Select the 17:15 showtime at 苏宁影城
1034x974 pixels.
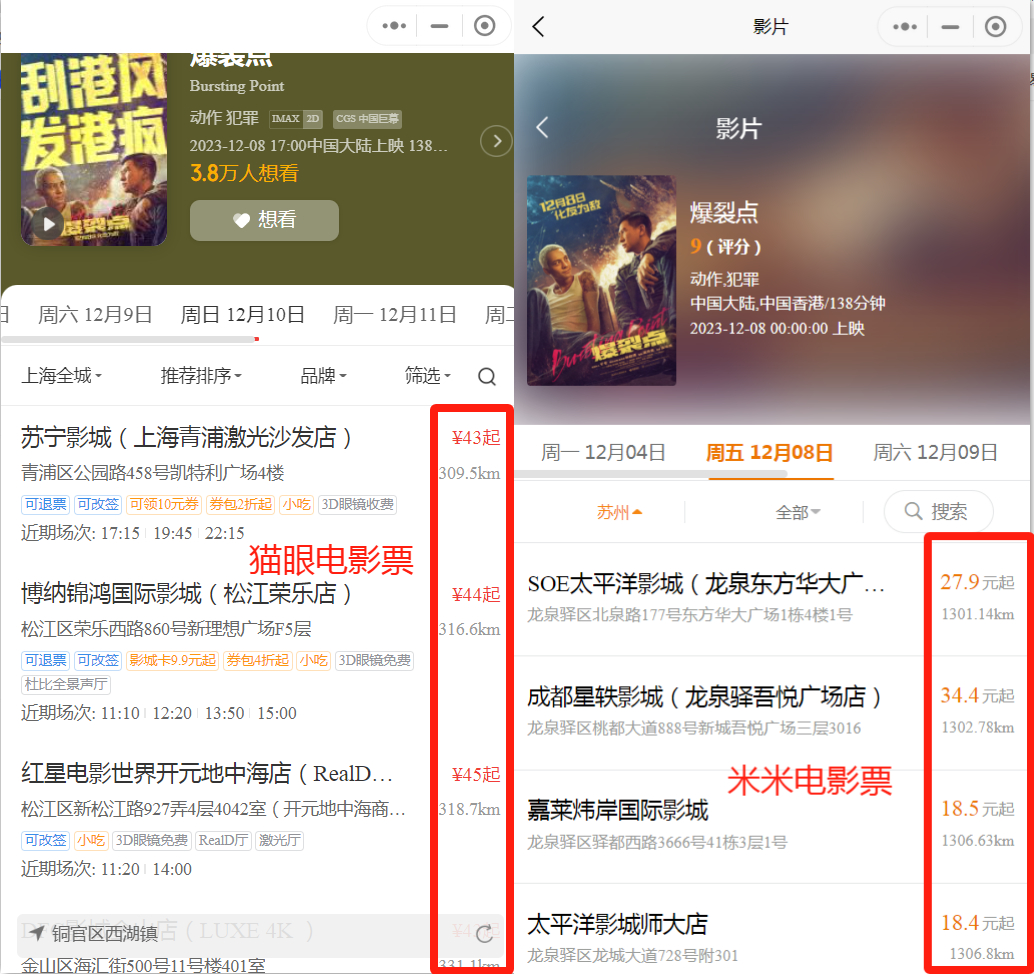[x=120, y=533]
